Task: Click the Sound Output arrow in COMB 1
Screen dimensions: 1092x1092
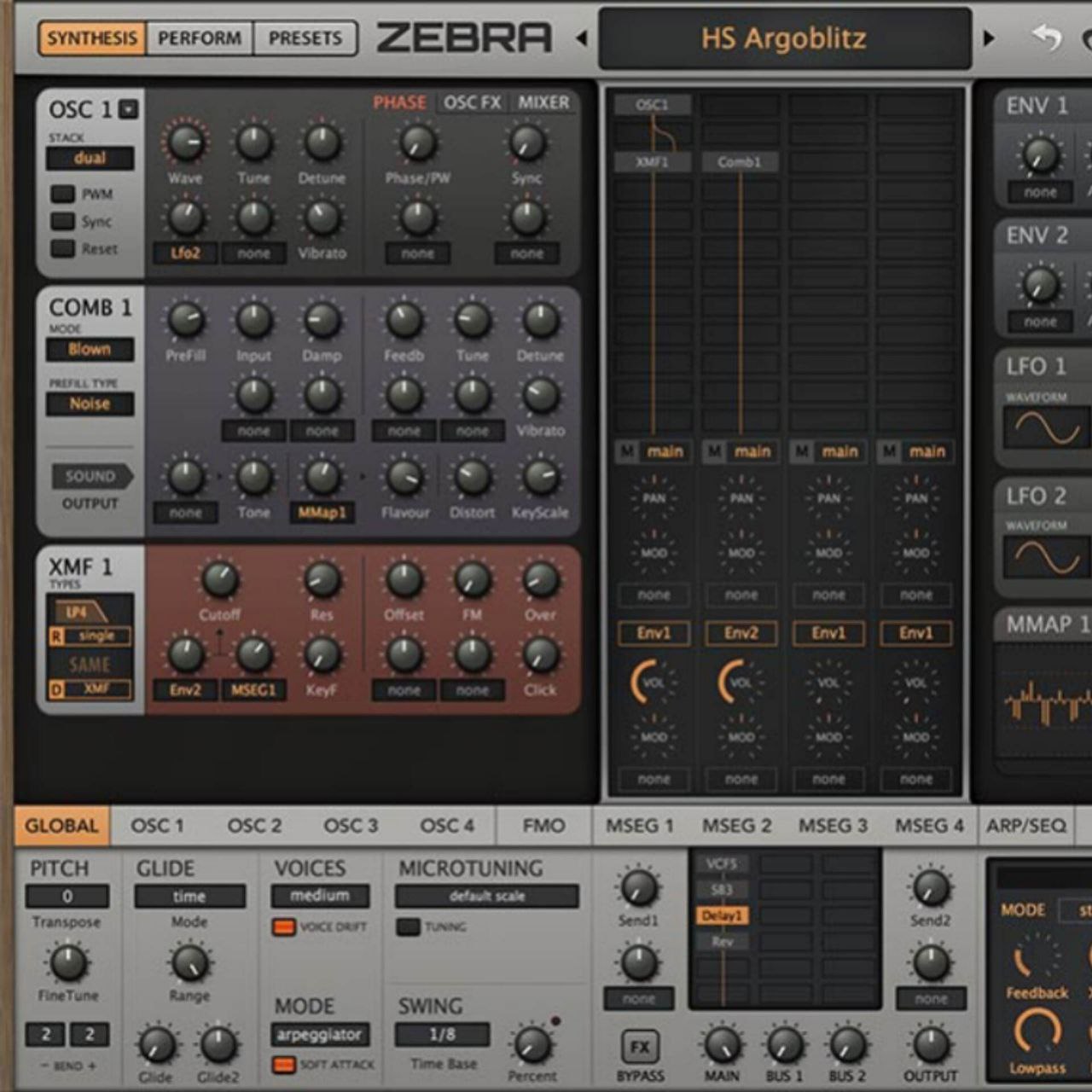Action: coord(91,476)
